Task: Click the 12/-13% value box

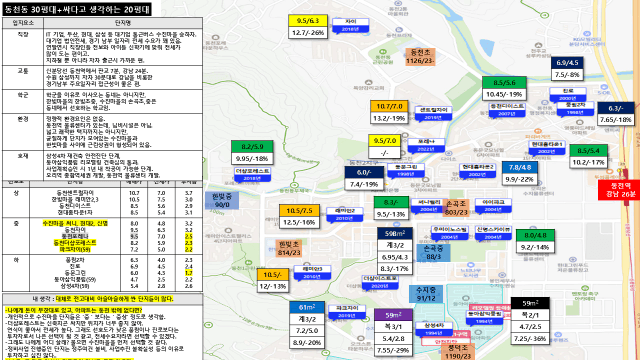Action: click(x=273, y=287)
